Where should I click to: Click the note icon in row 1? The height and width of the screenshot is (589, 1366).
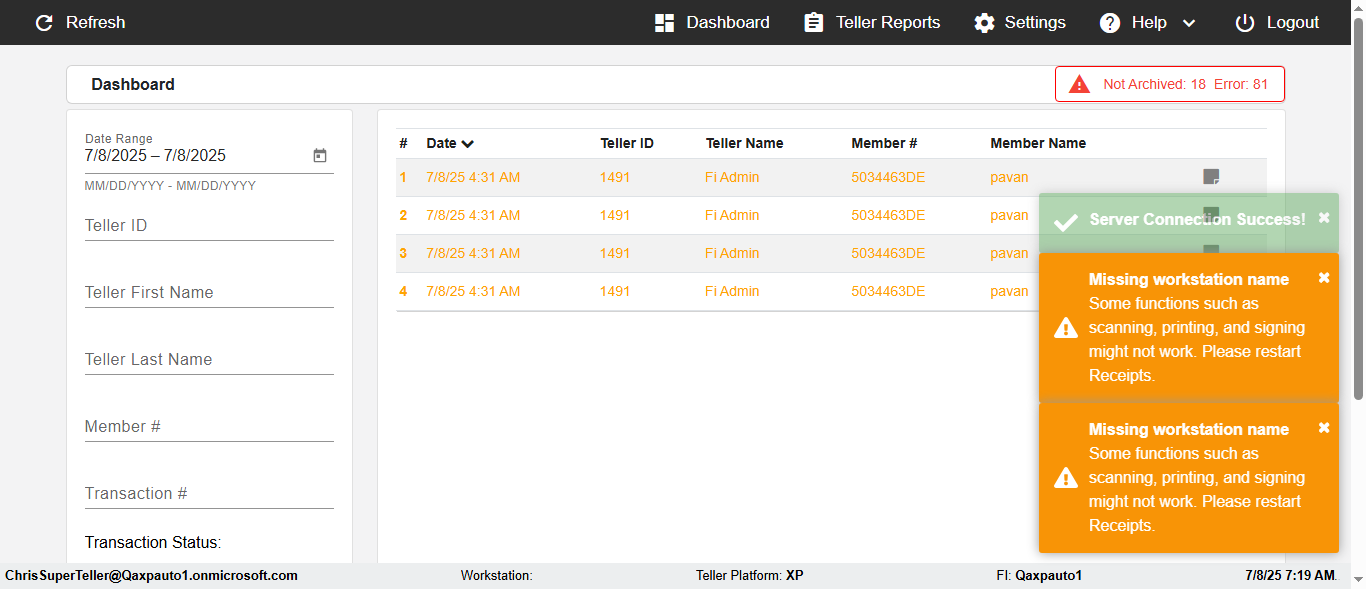[1211, 177]
